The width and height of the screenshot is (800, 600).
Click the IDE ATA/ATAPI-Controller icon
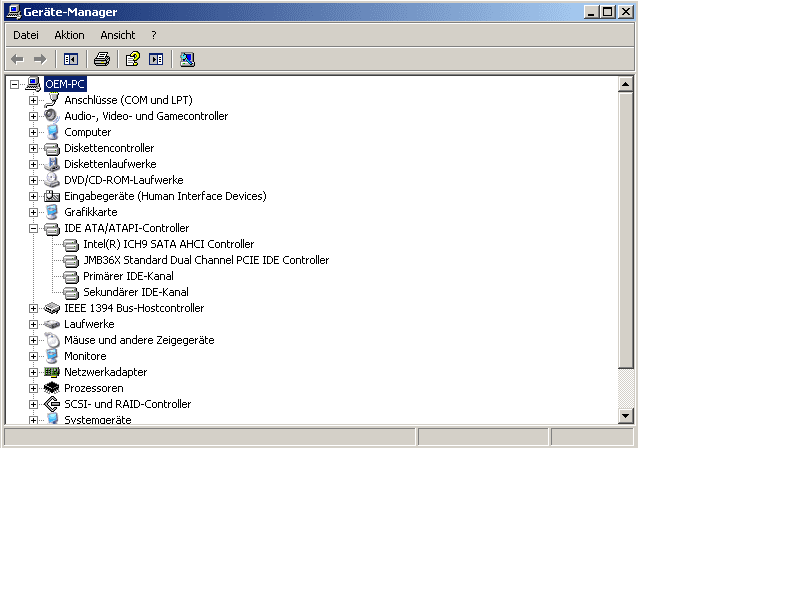(52, 229)
